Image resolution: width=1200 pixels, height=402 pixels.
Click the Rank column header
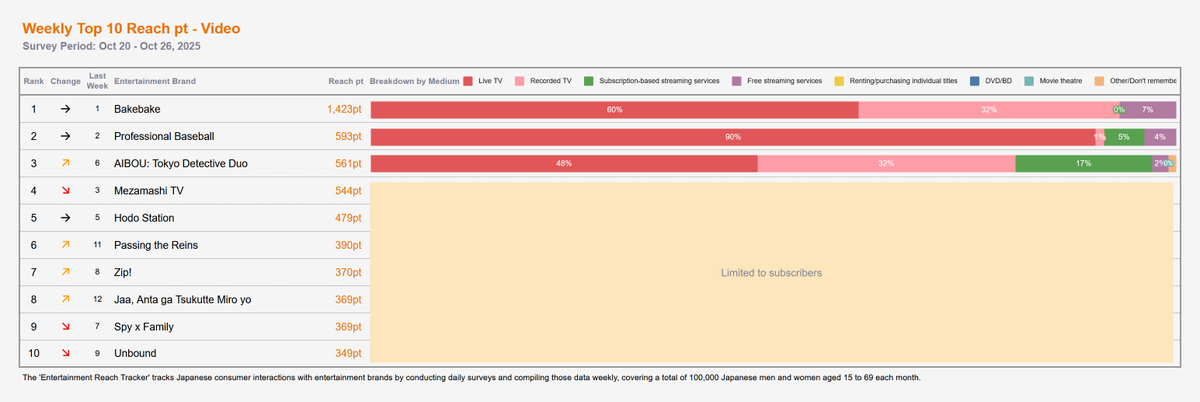pyautogui.click(x=34, y=80)
